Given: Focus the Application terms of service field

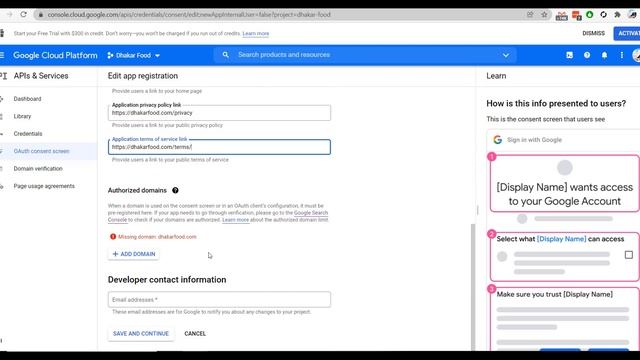Looking at the screenshot, I should [219, 147].
